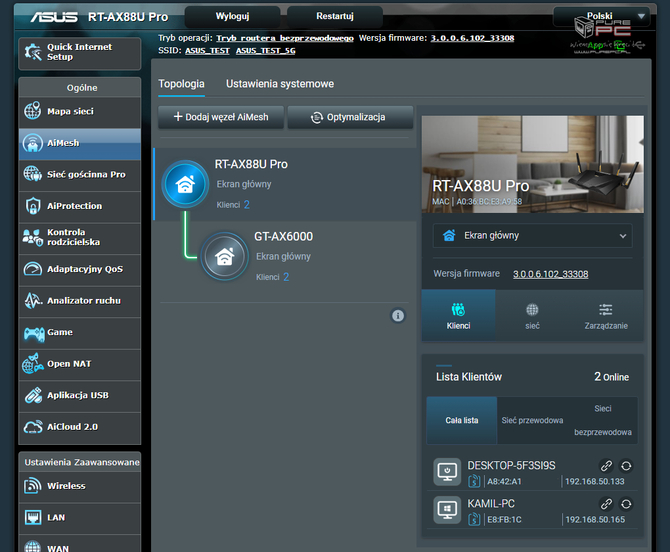Click the Aplikacja USB icon

tap(33, 395)
